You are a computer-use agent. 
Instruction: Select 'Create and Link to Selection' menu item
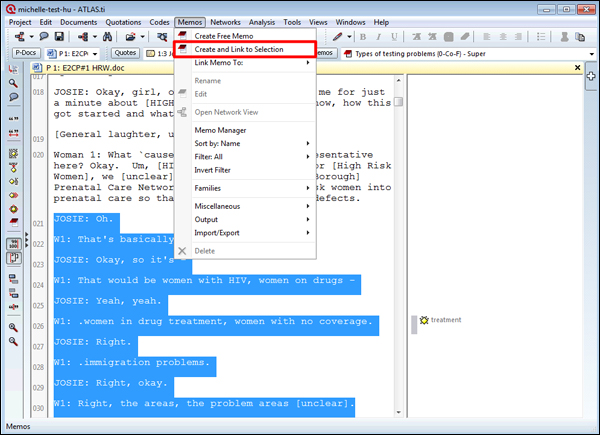(245, 49)
